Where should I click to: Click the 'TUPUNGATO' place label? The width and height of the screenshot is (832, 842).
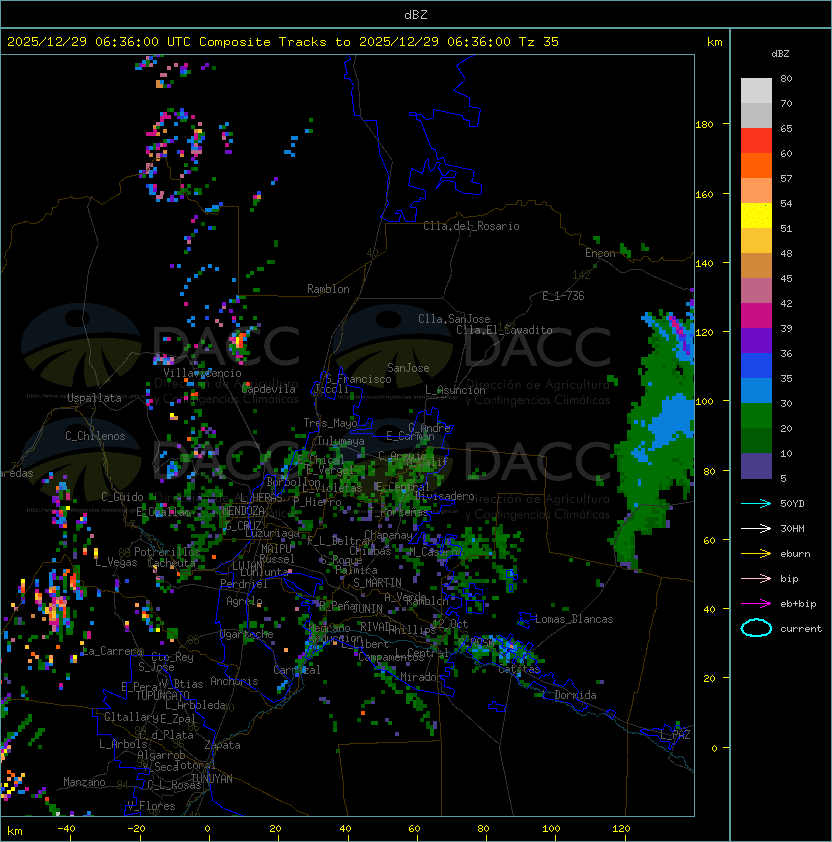click(162, 695)
